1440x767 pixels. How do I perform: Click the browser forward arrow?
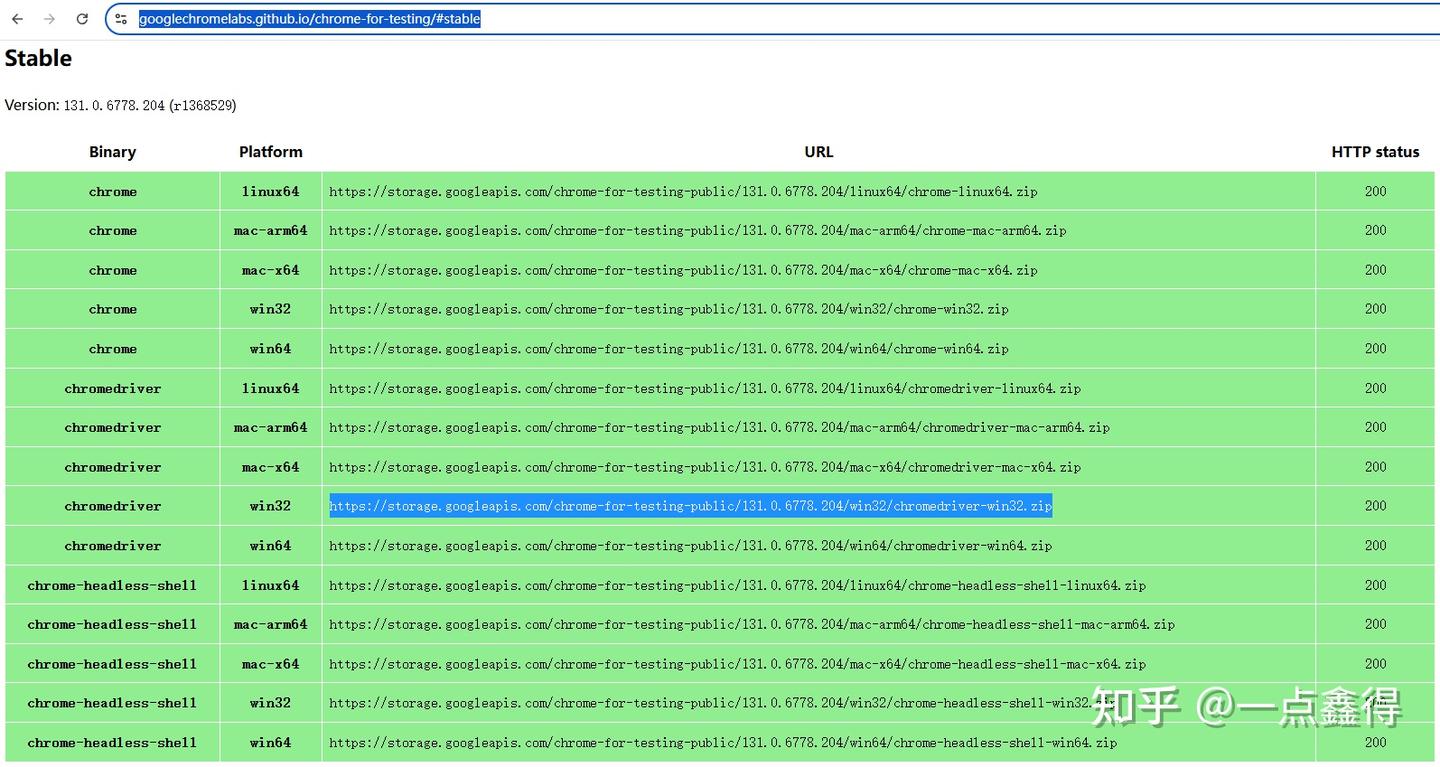tap(49, 19)
